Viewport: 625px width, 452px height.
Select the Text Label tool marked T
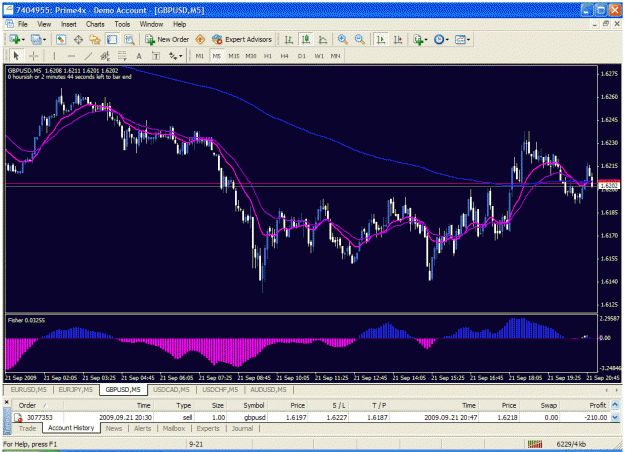point(156,56)
